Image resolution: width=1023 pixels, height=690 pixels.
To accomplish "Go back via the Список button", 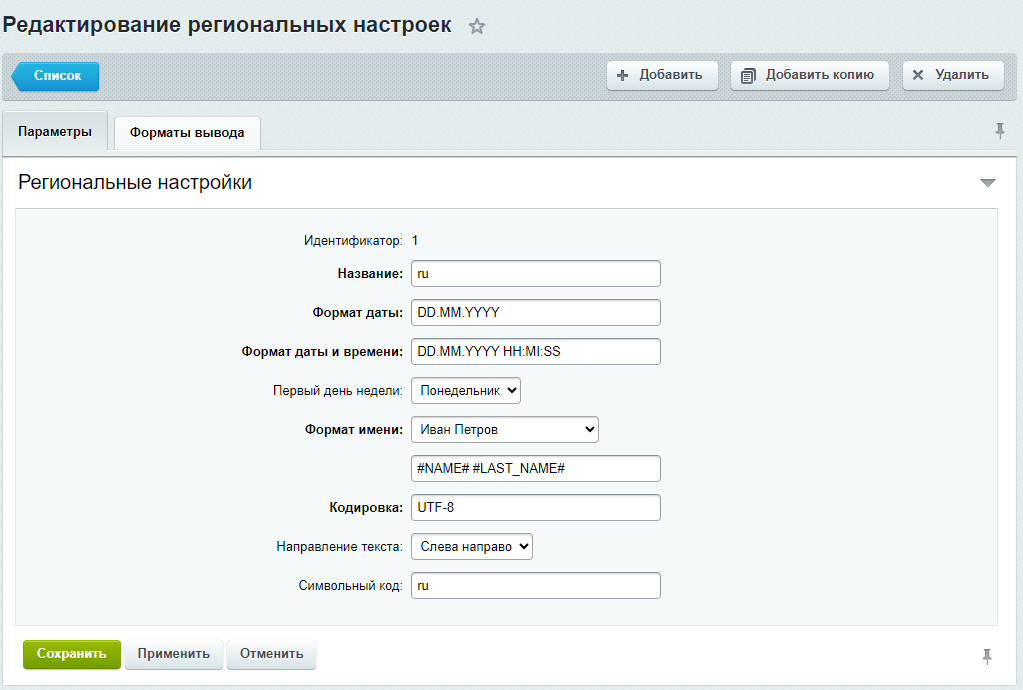I will click(x=55, y=76).
